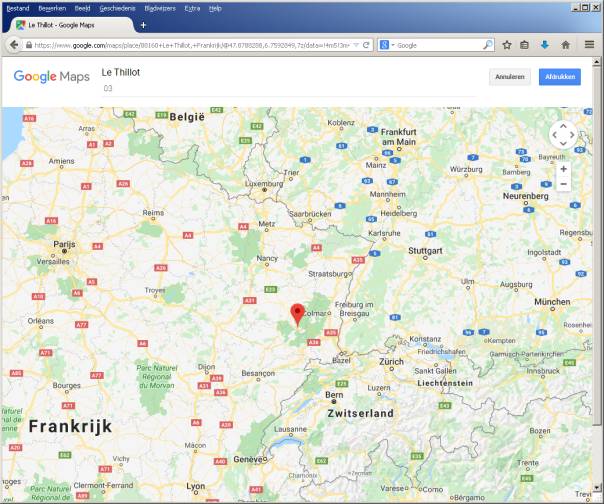The height and width of the screenshot is (504, 604).
Task: Click the Neurenberg city label
Action: click(x=526, y=196)
